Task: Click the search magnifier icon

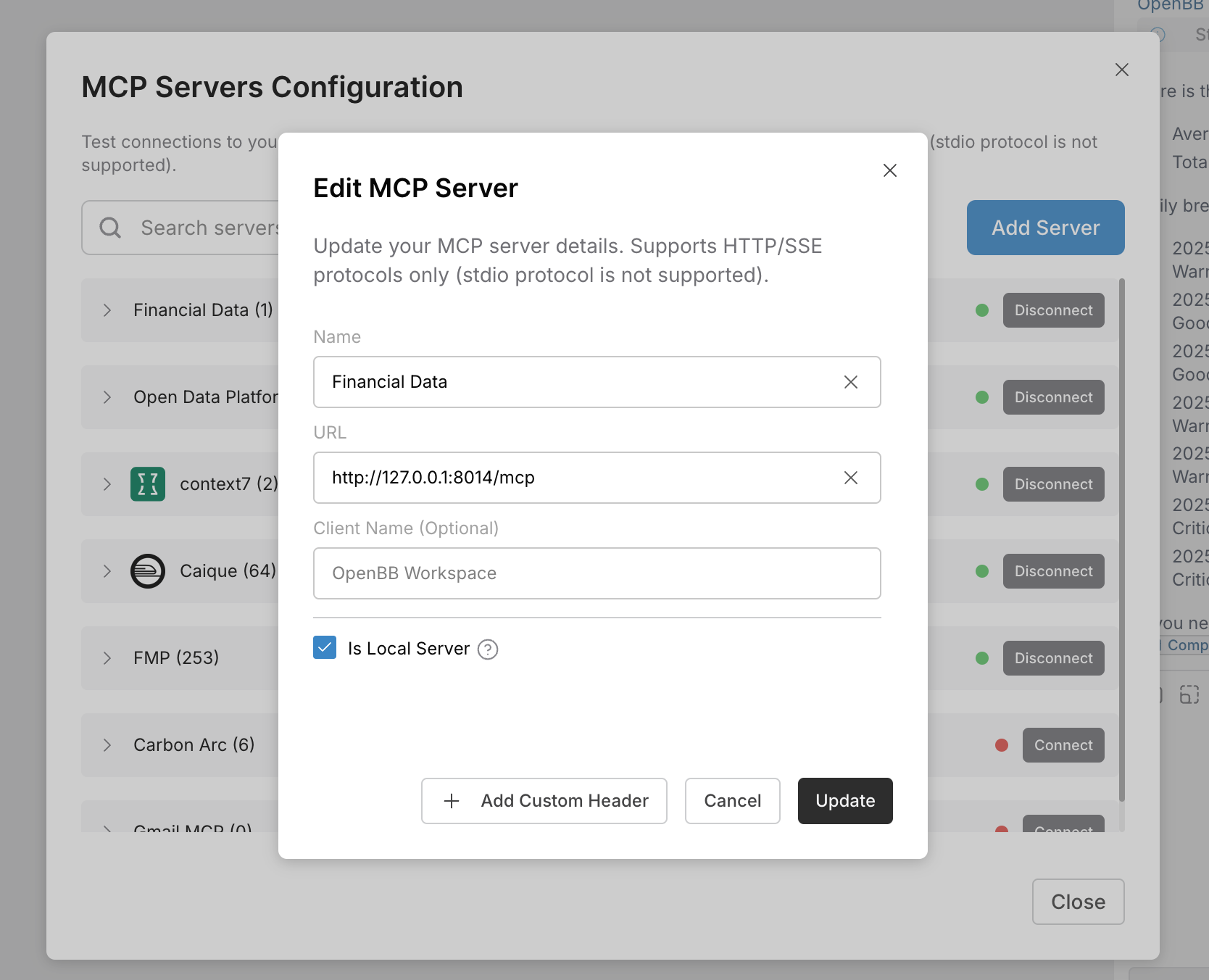Action: [110, 228]
